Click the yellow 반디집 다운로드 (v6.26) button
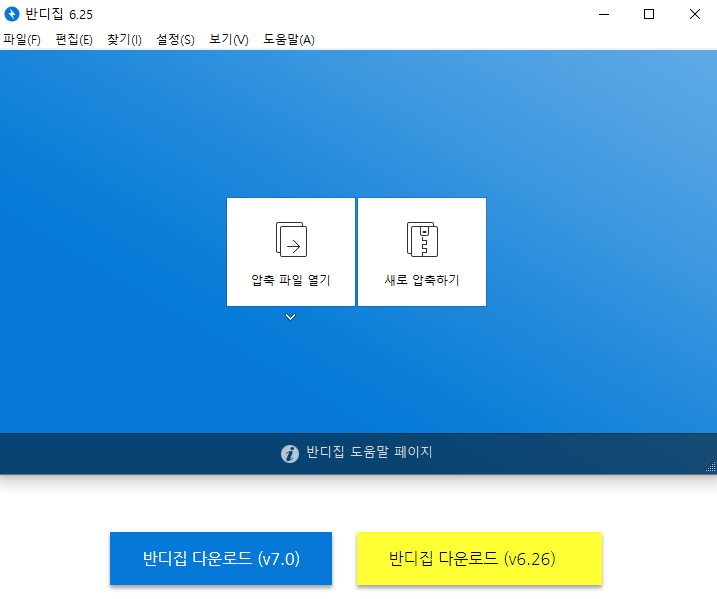This screenshot has width=717, height=599. 479,558
